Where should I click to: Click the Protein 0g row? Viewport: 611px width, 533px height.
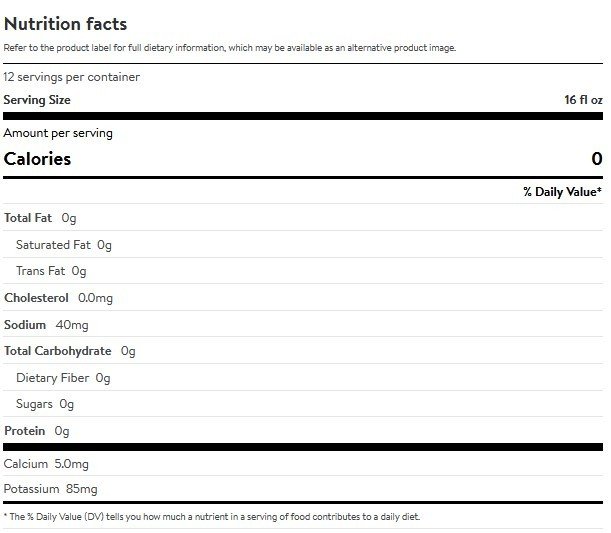[x=303, y=431]
